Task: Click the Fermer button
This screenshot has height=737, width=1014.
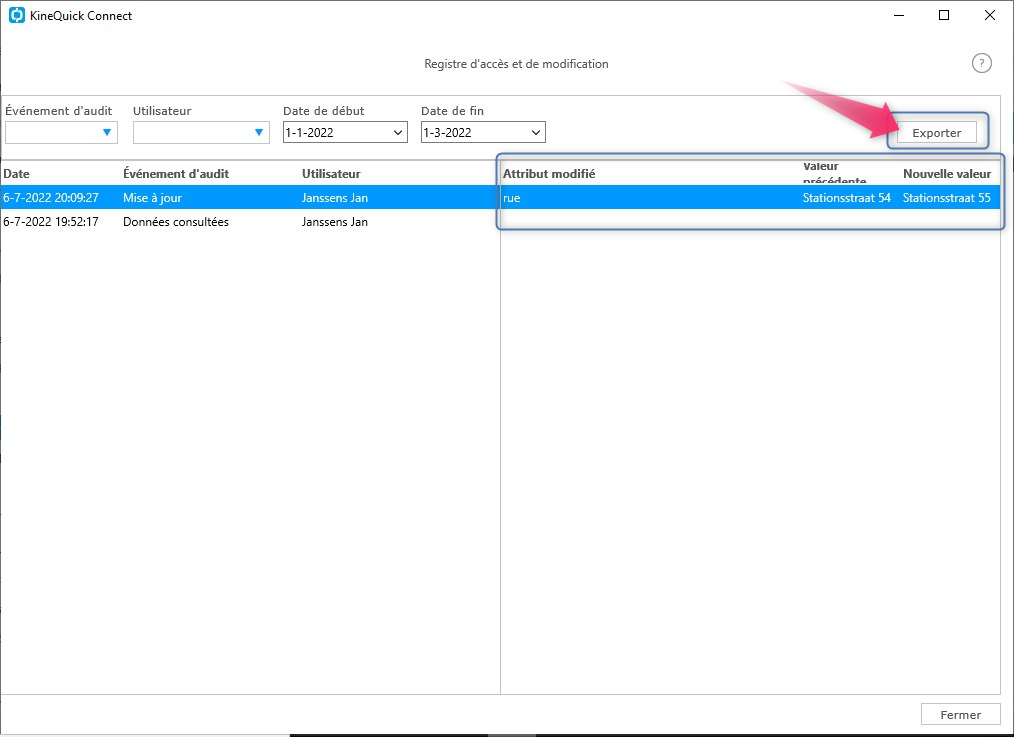Action: pos(960,714)
